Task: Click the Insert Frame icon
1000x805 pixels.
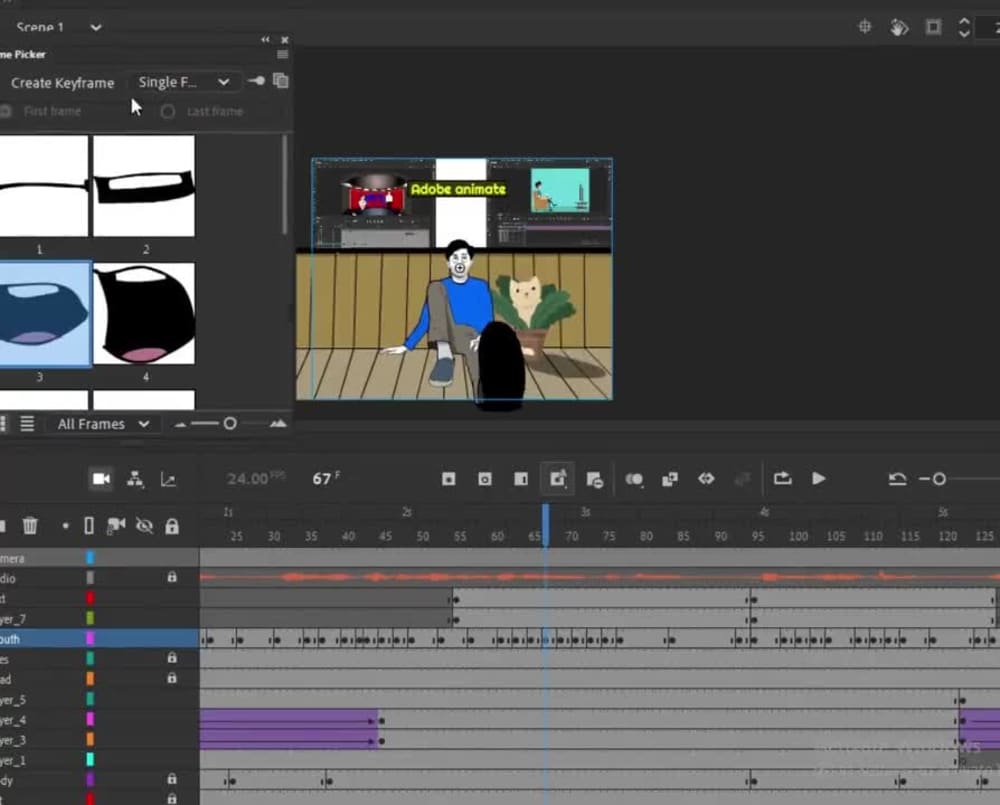Action: pos(521,478)
